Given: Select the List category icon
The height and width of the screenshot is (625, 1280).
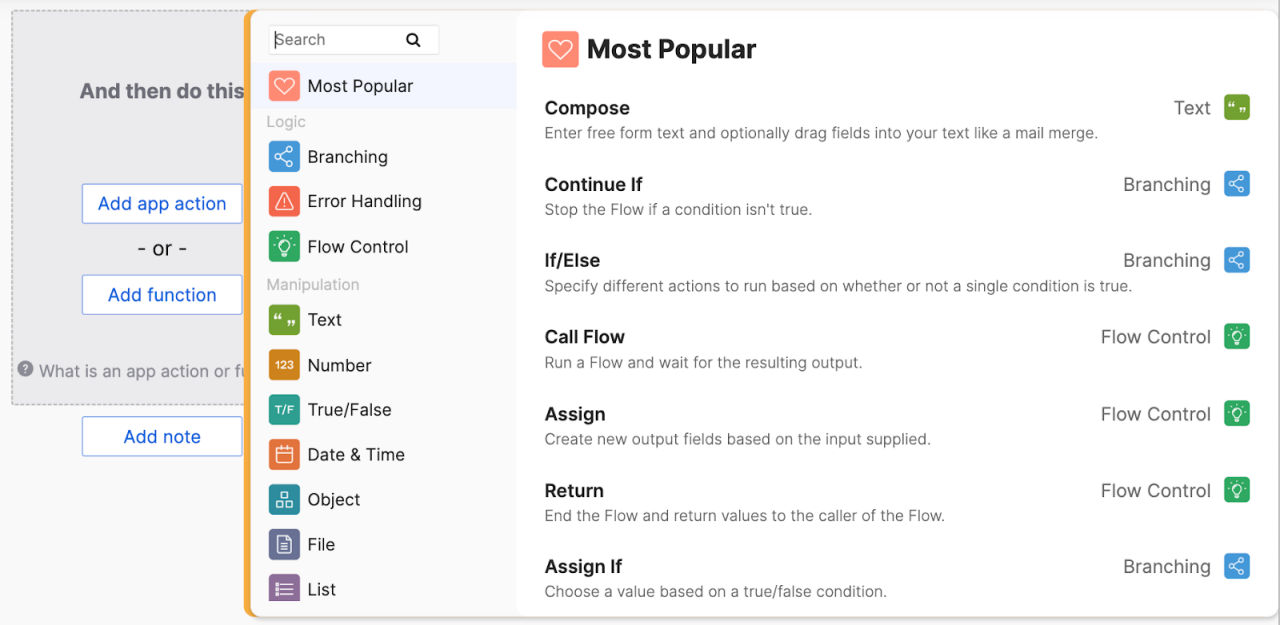Looking at the screenshot, I should point(284,588).
